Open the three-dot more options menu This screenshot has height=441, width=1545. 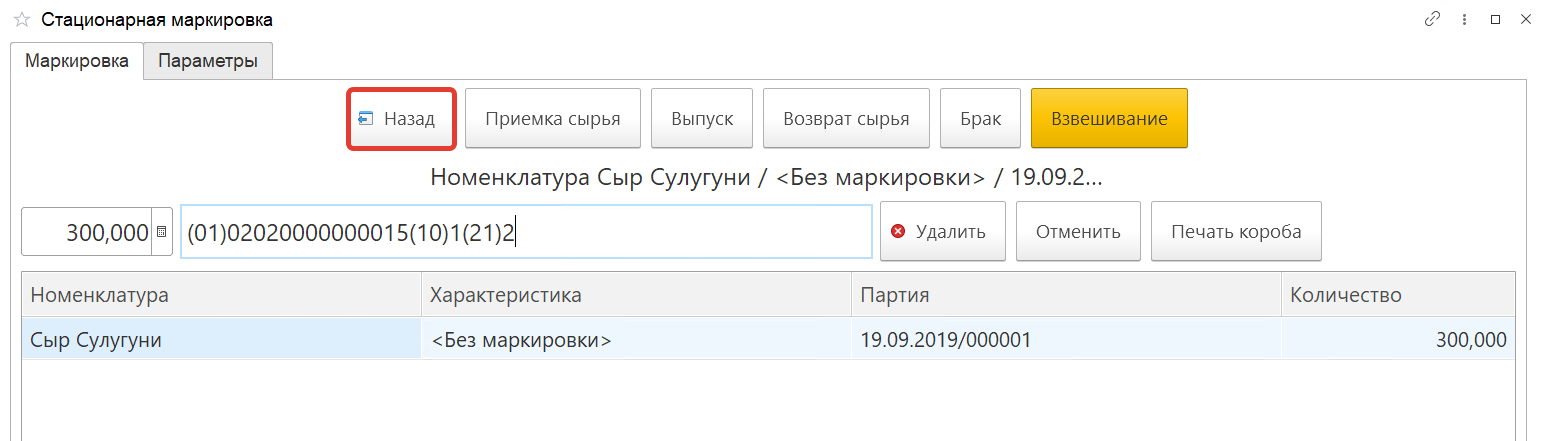click(x=1464, y=19)
